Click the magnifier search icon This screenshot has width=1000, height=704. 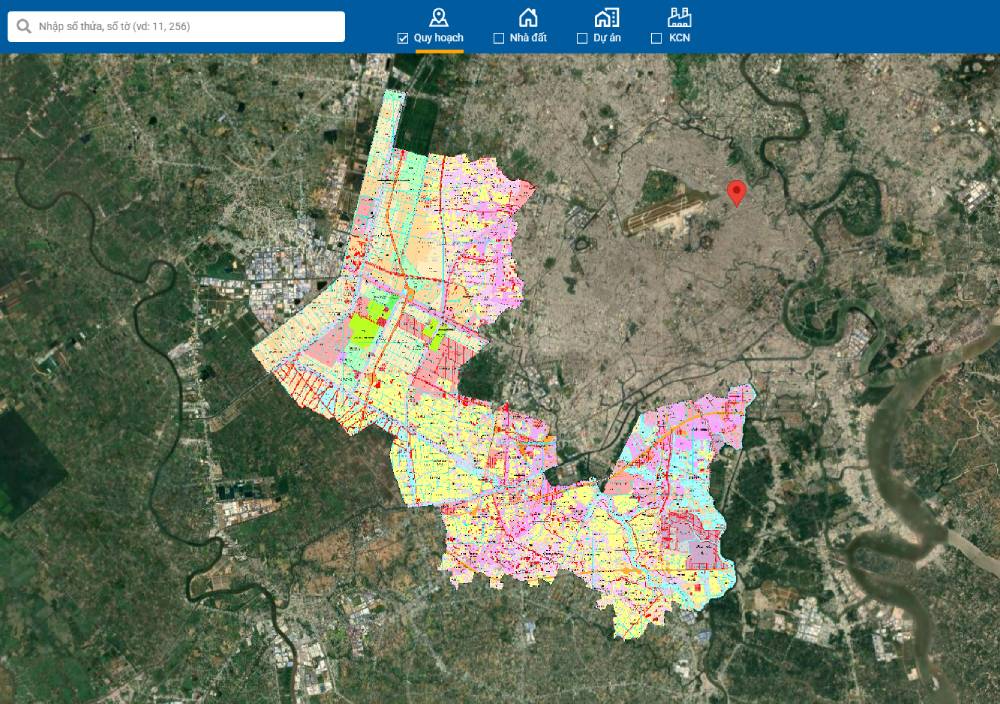[x=23, y=26]
